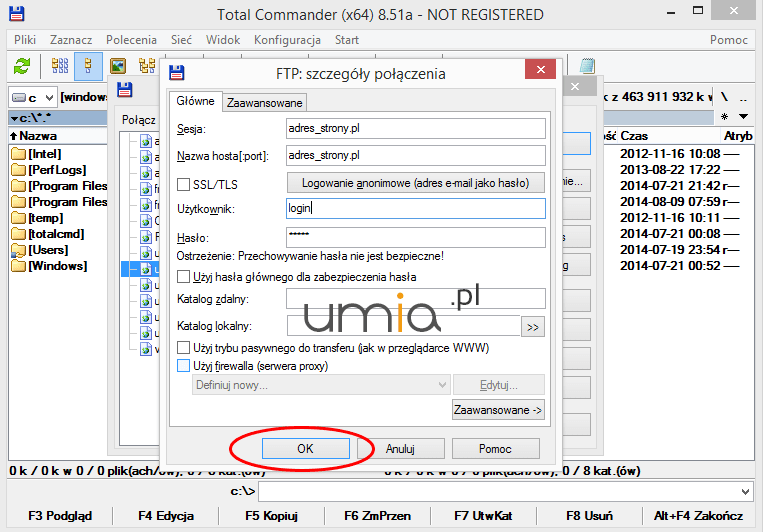Click F7 UtwKat function button
763x532 pixels.
[483, 516]
